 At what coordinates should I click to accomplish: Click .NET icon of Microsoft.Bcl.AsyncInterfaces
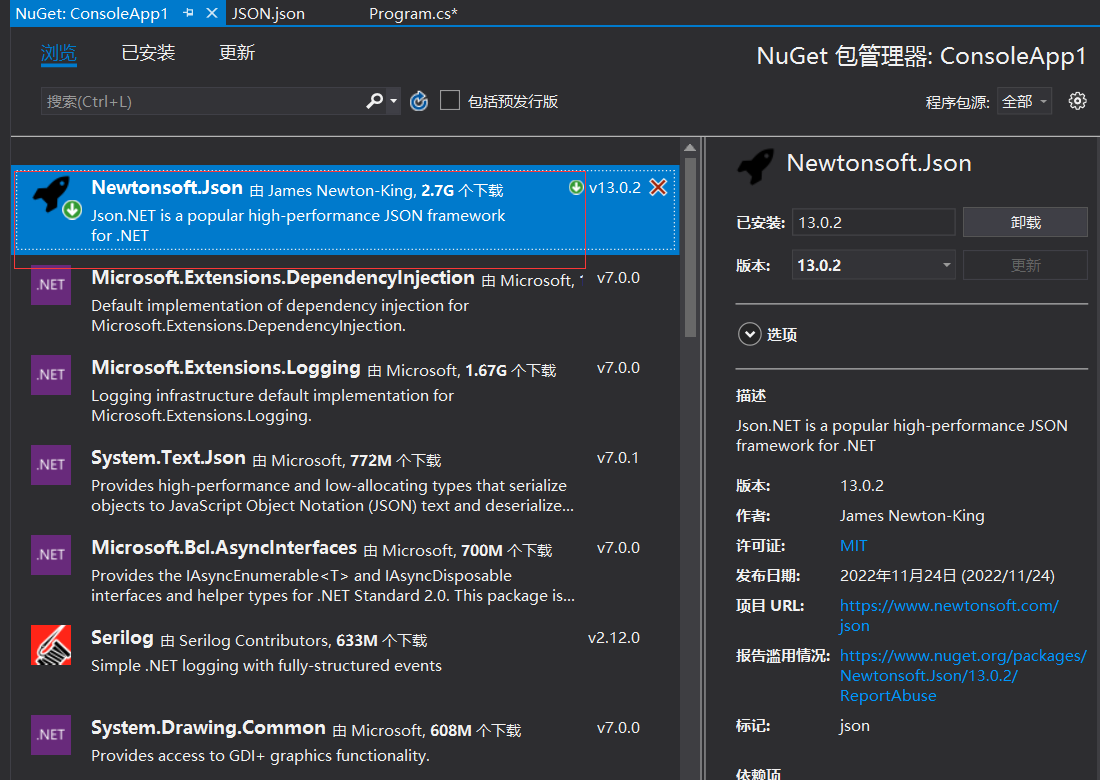click(x=51, y=554)
